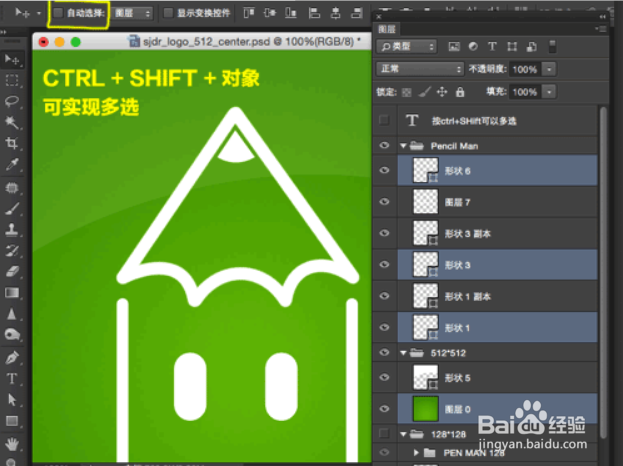Select the Hand tool

point(12,443)
